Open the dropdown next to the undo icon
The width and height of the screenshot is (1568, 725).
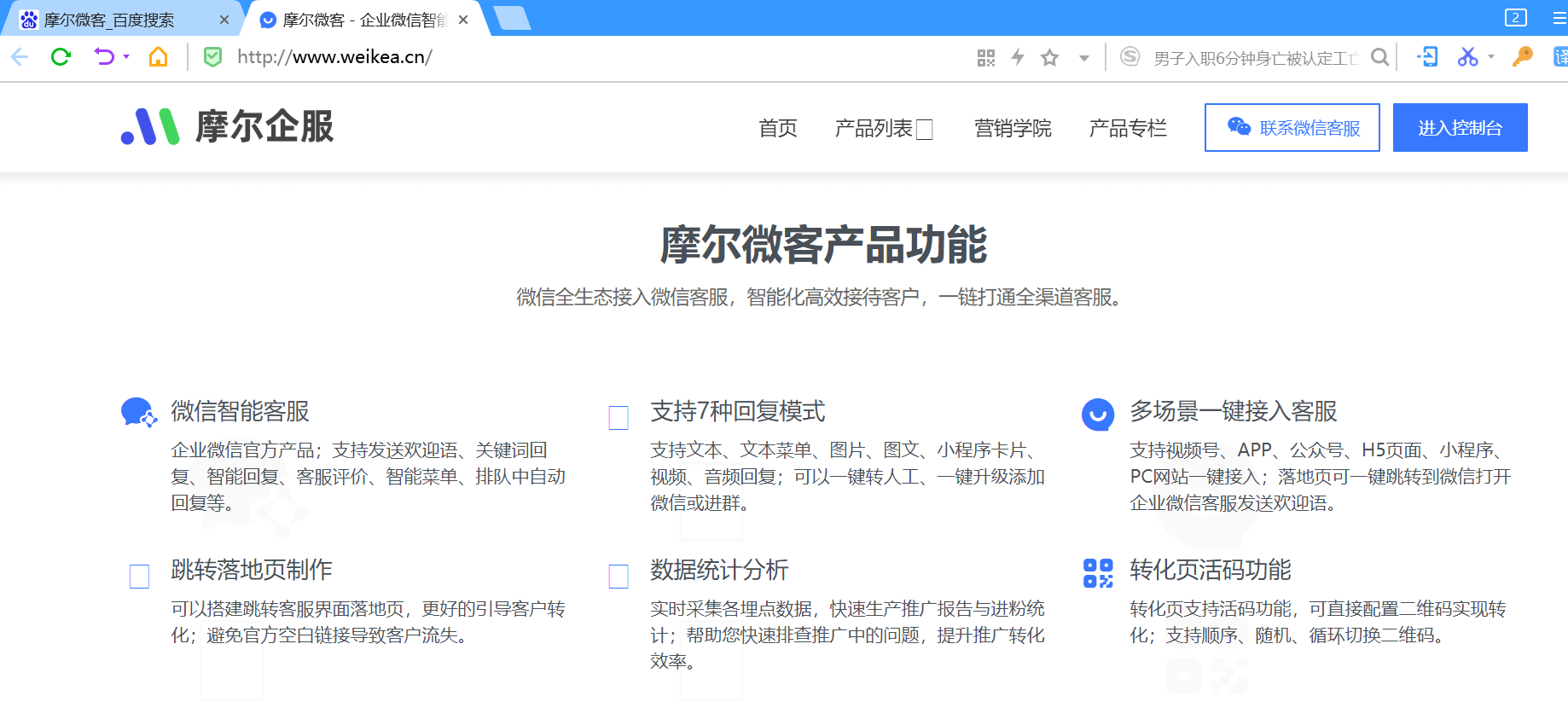tap(126, 57)
